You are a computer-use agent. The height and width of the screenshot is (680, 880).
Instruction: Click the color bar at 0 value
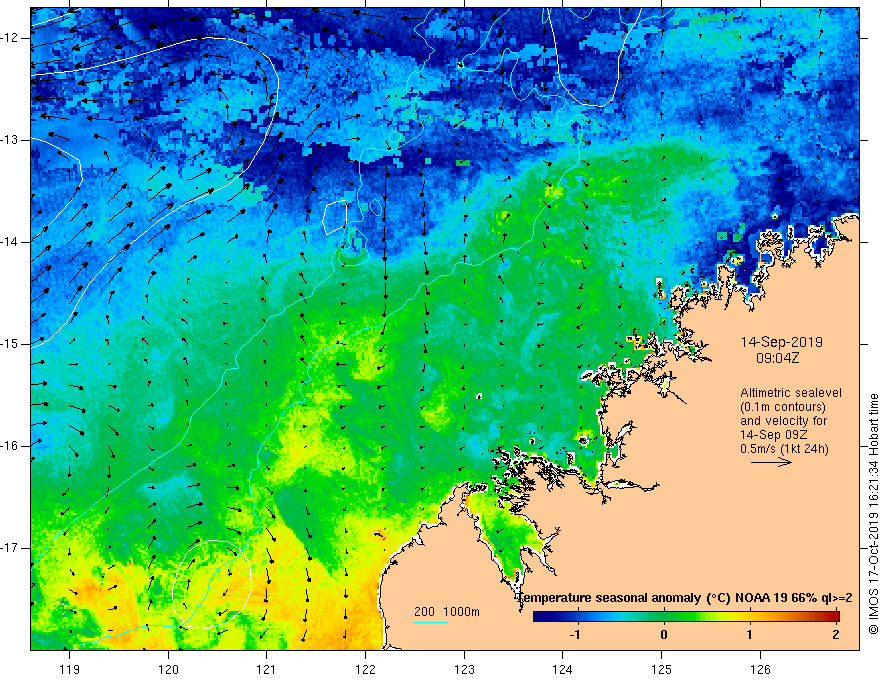point(663,617)
